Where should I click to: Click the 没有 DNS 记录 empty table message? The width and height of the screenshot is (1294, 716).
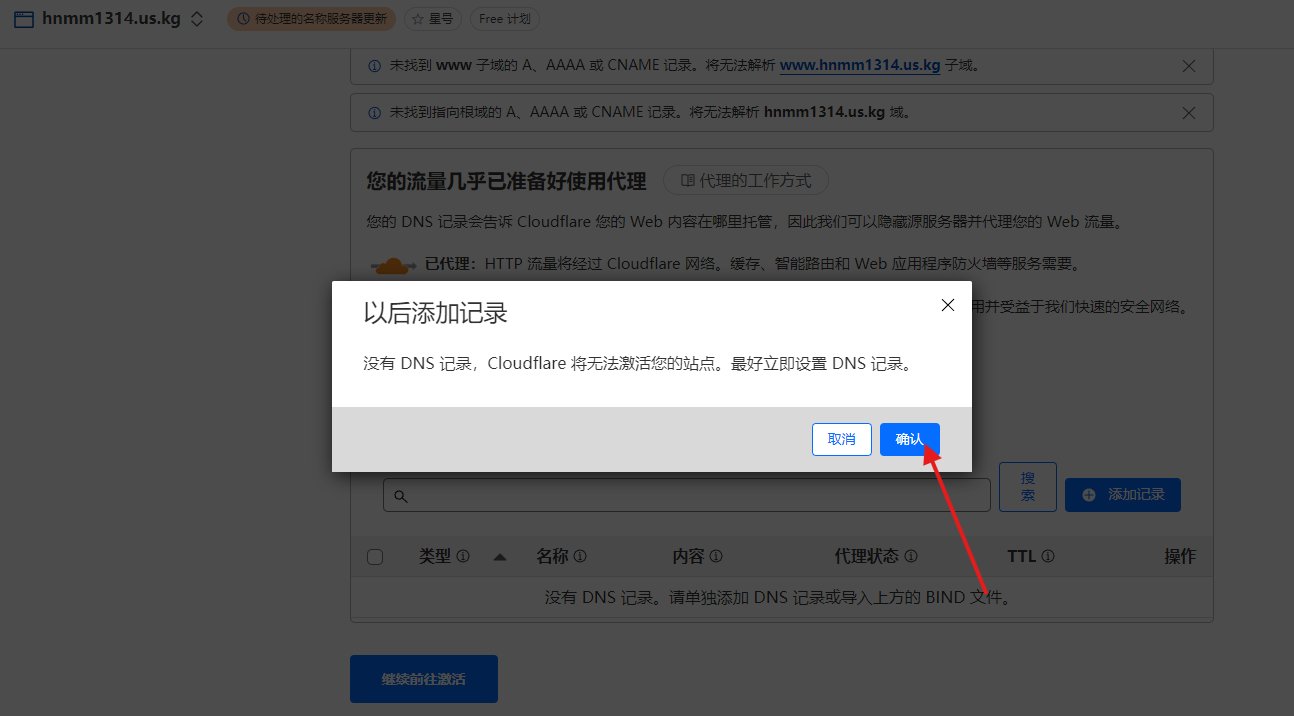(781, 598)
